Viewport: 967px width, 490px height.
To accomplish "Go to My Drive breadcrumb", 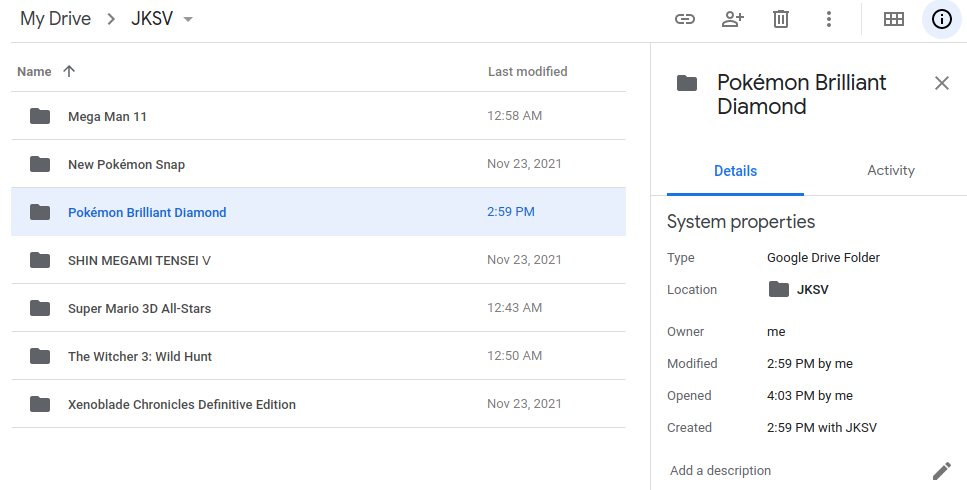I will click(56, 18).
